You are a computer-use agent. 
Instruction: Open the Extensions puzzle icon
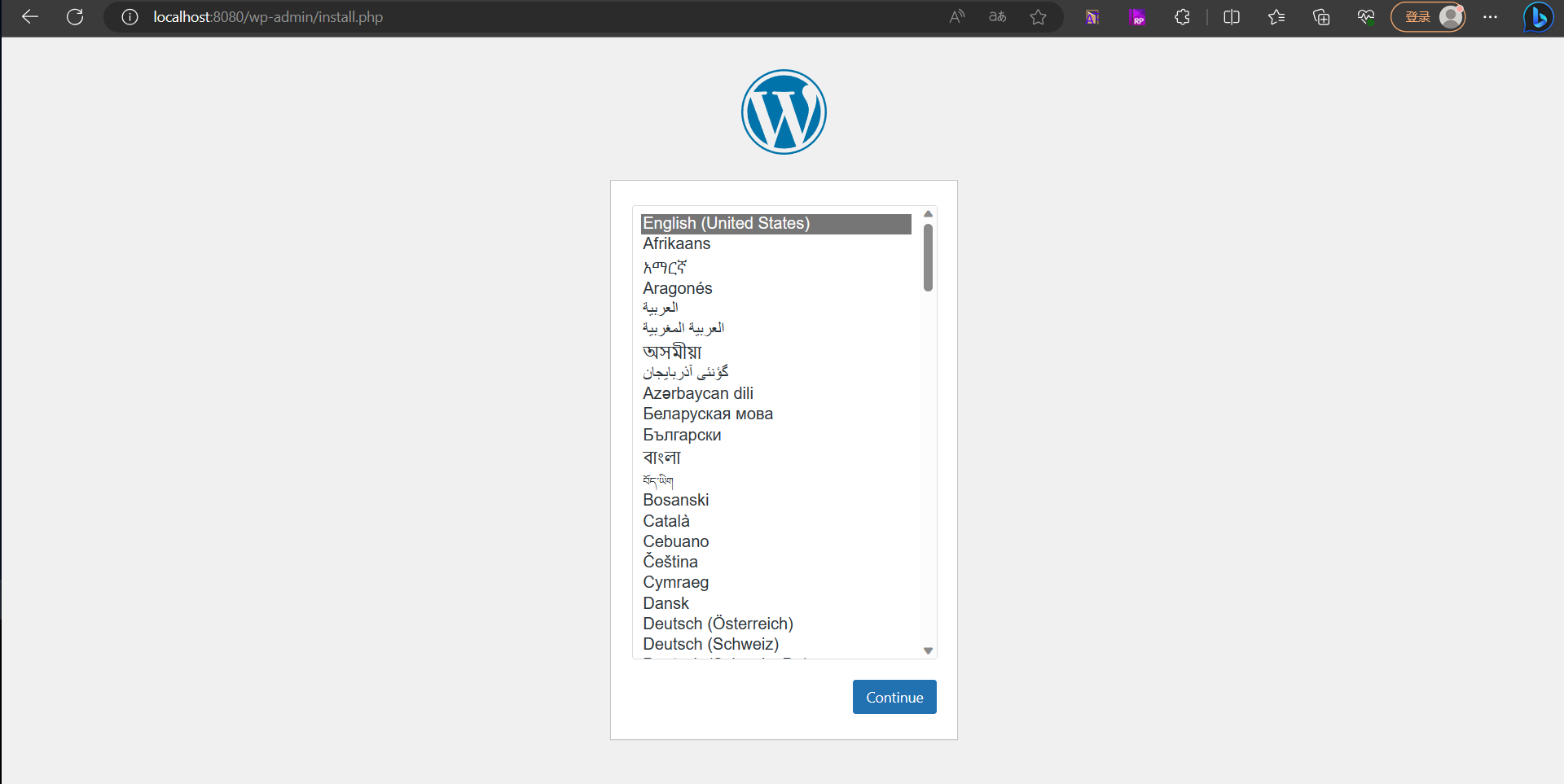[x=1182, y=17]
